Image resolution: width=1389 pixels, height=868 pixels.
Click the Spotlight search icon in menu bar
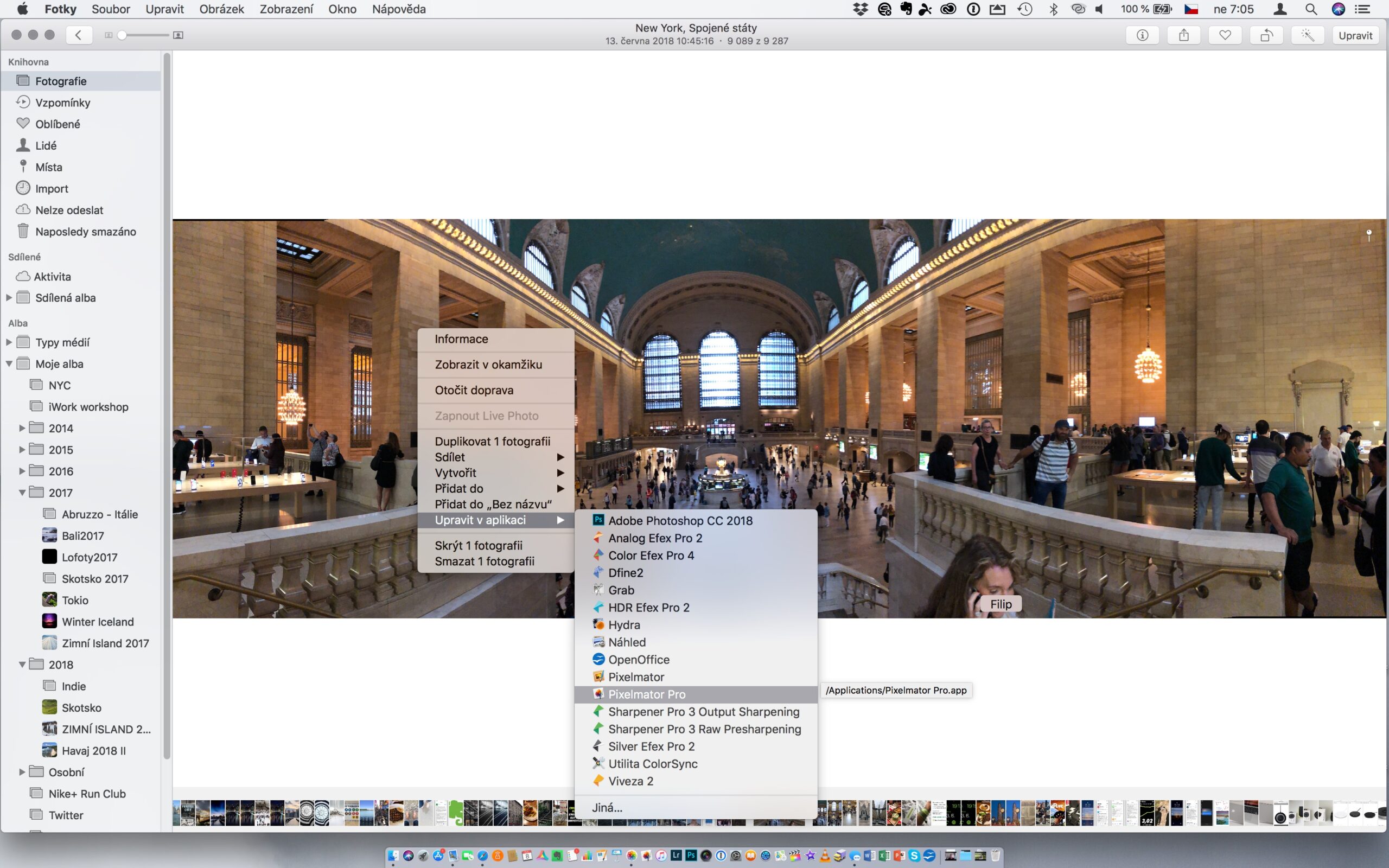click(1311, 9)
